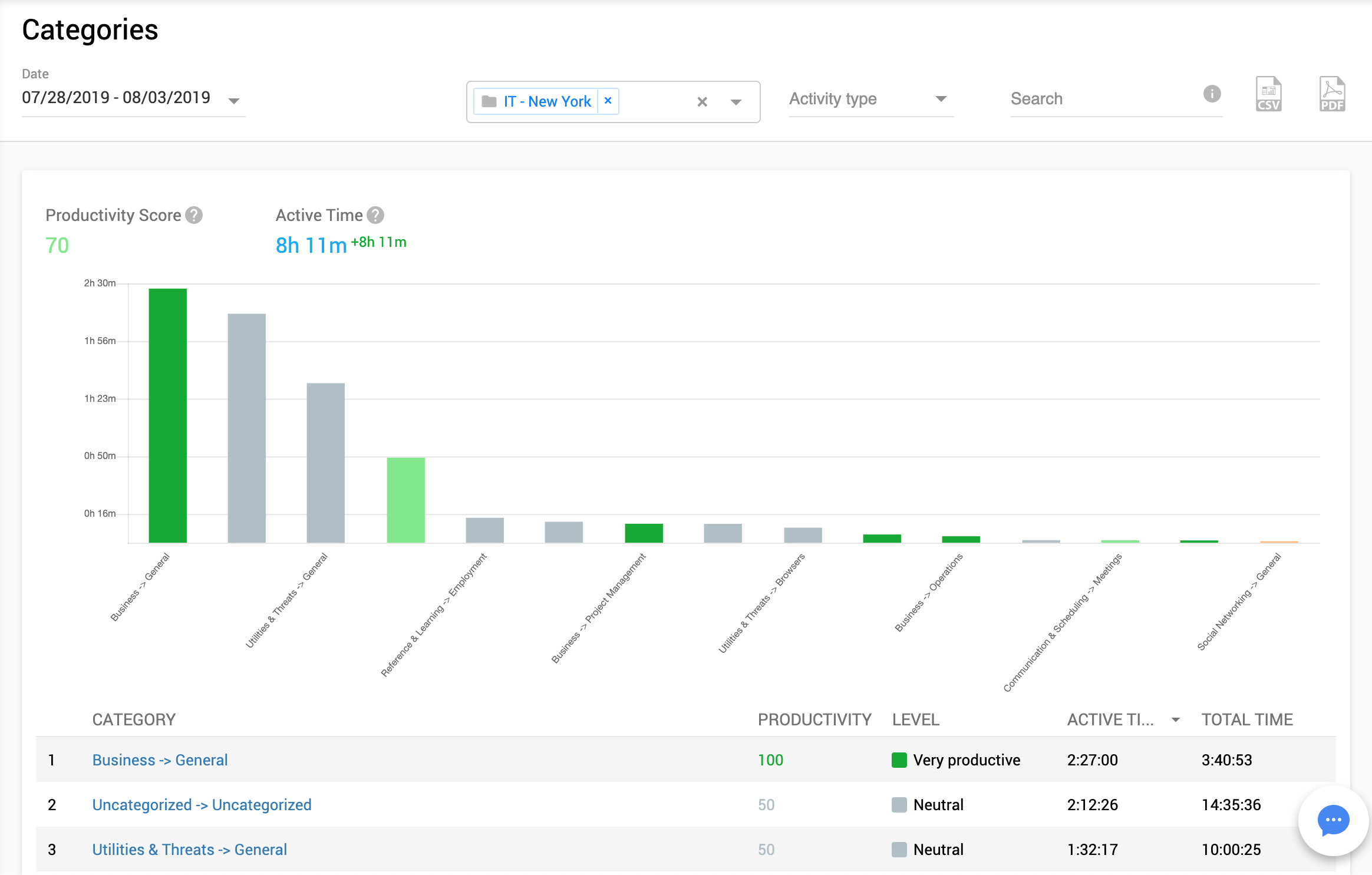This screenshot has height=875, width=1372.
Task: Sort table by Total Time header
Action: pyautogui.click(x=1246, y=719)
